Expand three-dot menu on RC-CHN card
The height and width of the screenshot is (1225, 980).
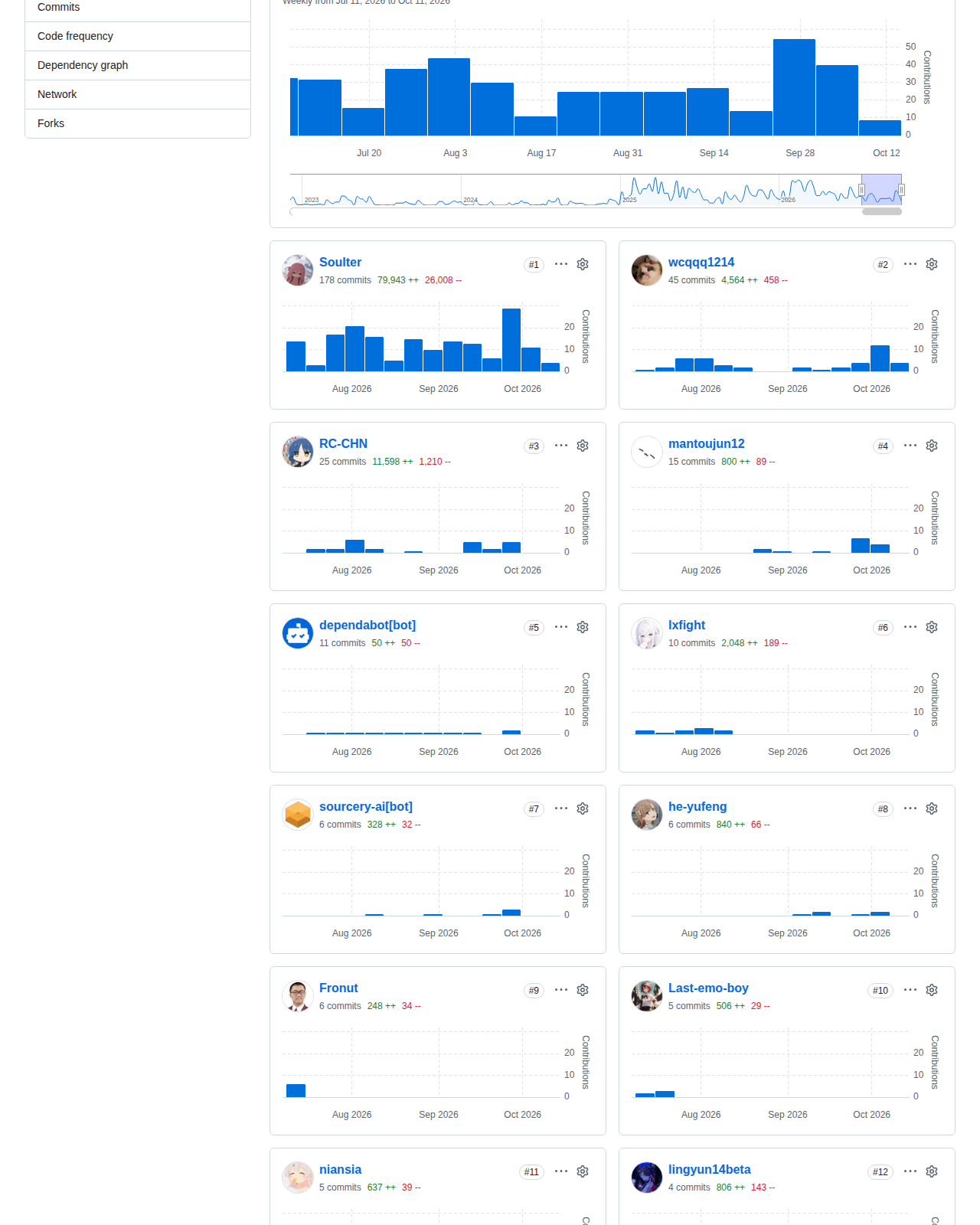click(561, 446)
